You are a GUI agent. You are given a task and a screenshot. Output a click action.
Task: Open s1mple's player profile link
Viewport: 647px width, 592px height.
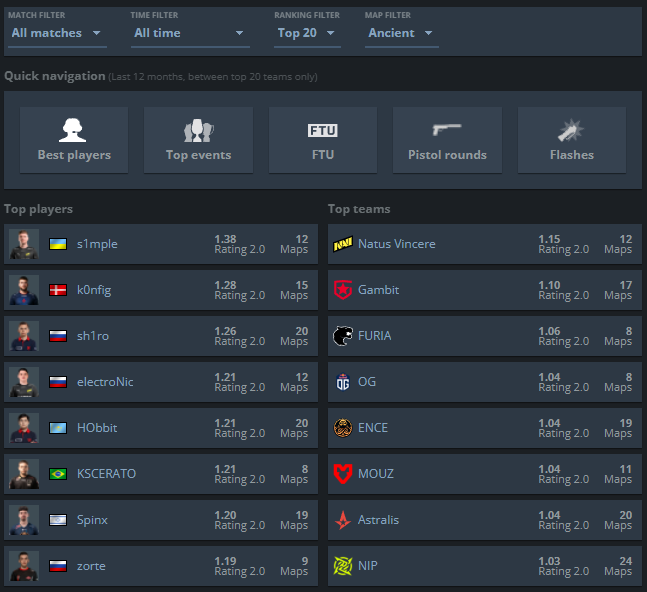point(97,244)
